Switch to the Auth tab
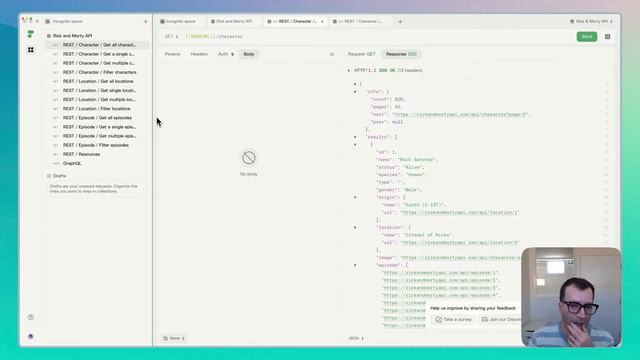640x360 pixels. click(226, 54)
